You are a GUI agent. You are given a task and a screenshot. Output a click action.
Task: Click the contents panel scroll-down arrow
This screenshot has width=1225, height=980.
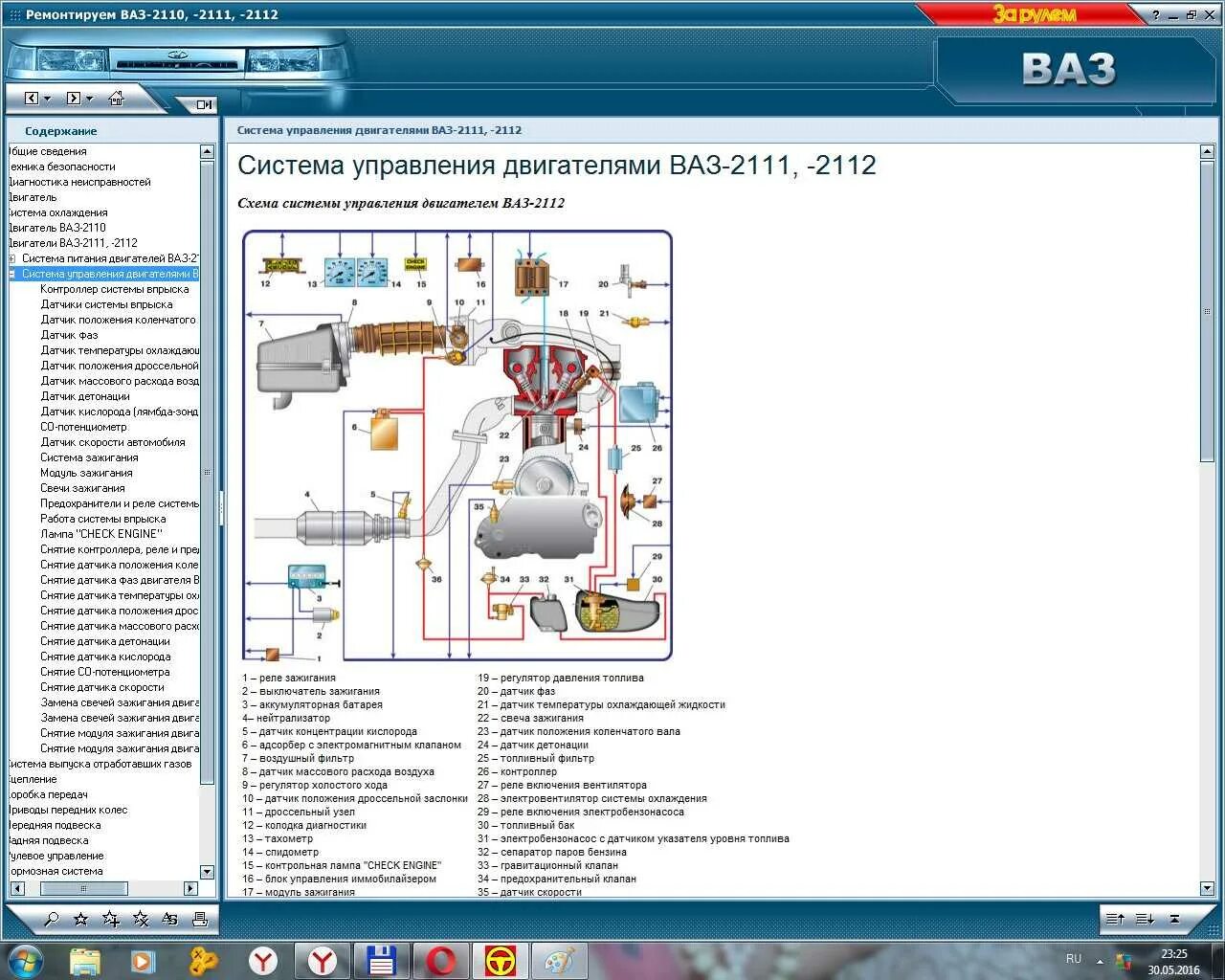click(207, 872)
